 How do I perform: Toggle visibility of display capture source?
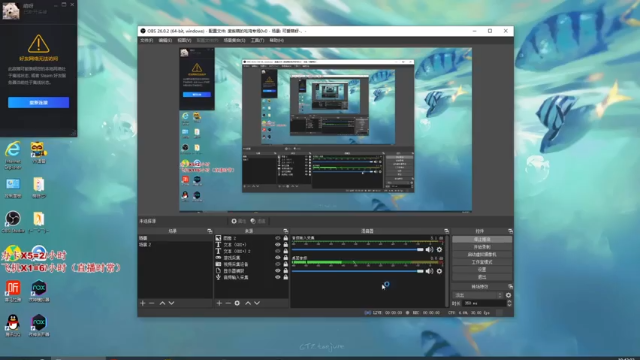tap(278, 271)
